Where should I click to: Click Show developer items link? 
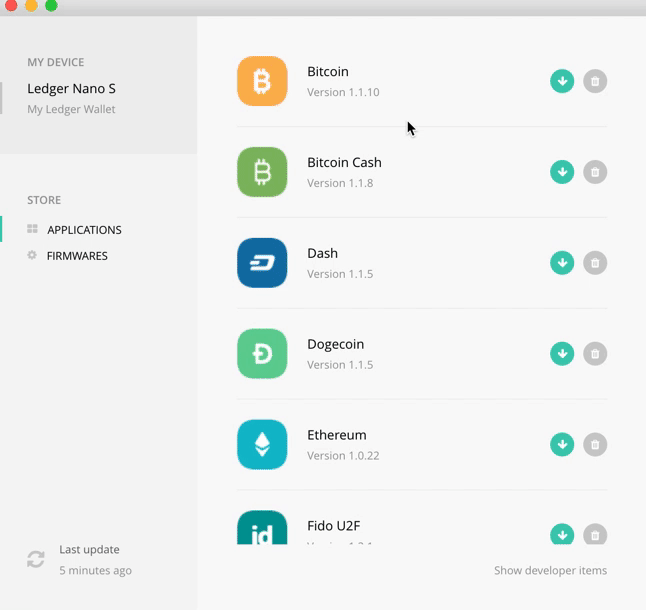[550, 570]
